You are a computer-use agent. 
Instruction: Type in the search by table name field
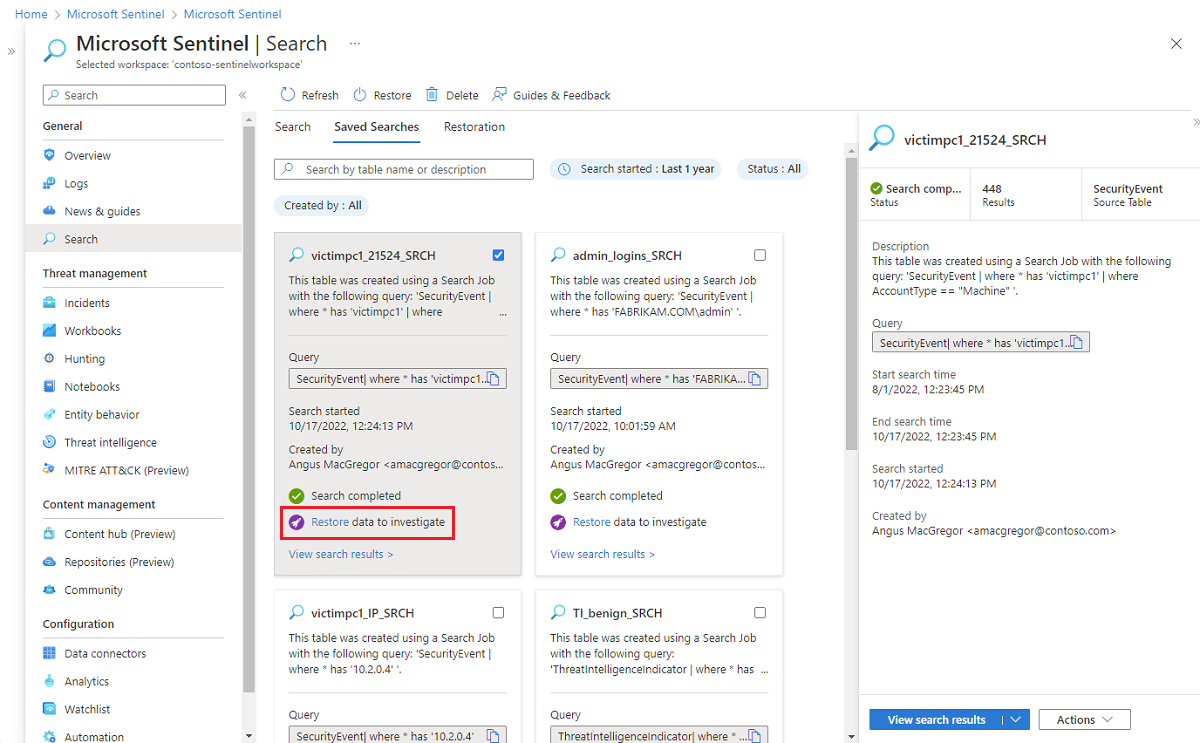[x=403, y=168]
